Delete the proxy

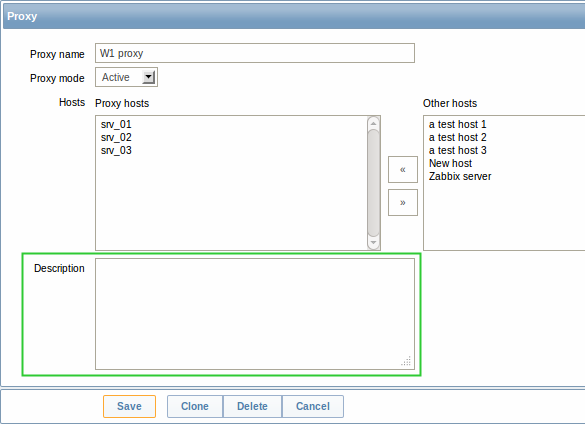pos(252,406)
